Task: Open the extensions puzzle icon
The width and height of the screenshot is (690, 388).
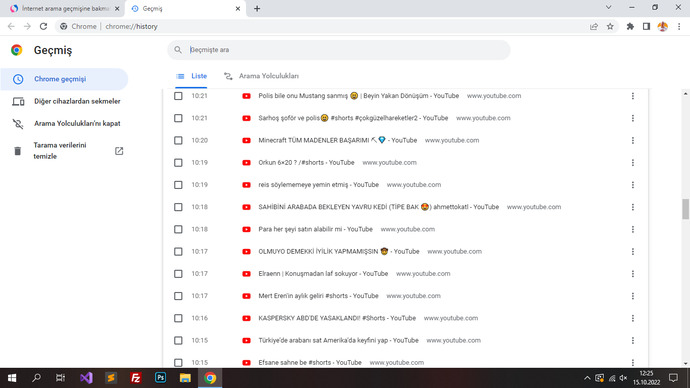Action: (630, 26)
